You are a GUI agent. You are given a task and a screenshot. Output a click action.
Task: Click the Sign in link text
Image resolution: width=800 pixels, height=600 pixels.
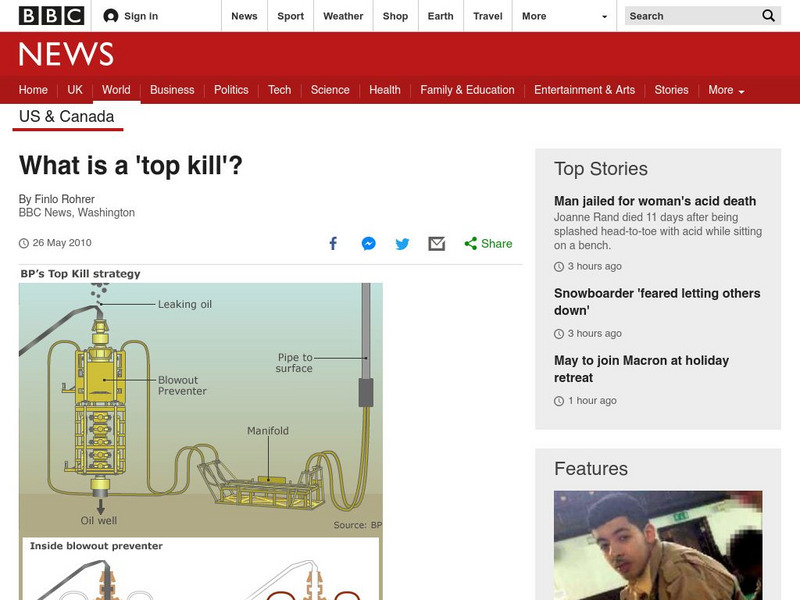[141, 16]
